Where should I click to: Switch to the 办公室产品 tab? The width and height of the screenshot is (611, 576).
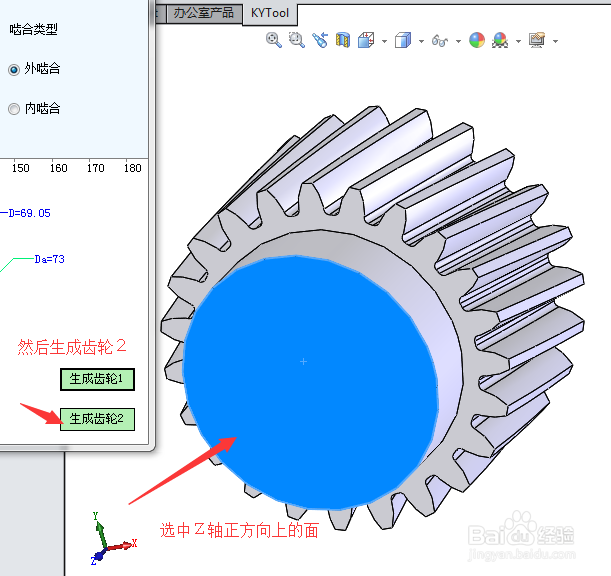[203, 13]
